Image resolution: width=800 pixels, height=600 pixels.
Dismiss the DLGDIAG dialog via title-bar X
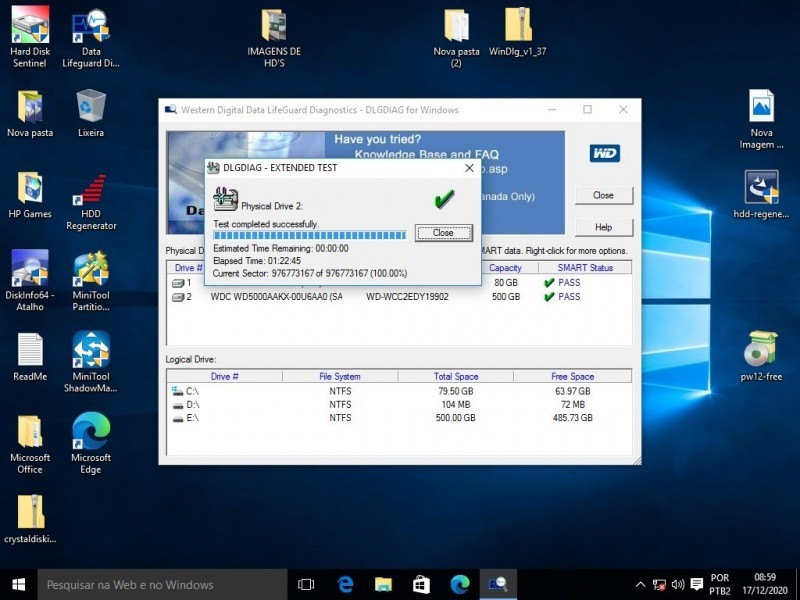(469, 168)
